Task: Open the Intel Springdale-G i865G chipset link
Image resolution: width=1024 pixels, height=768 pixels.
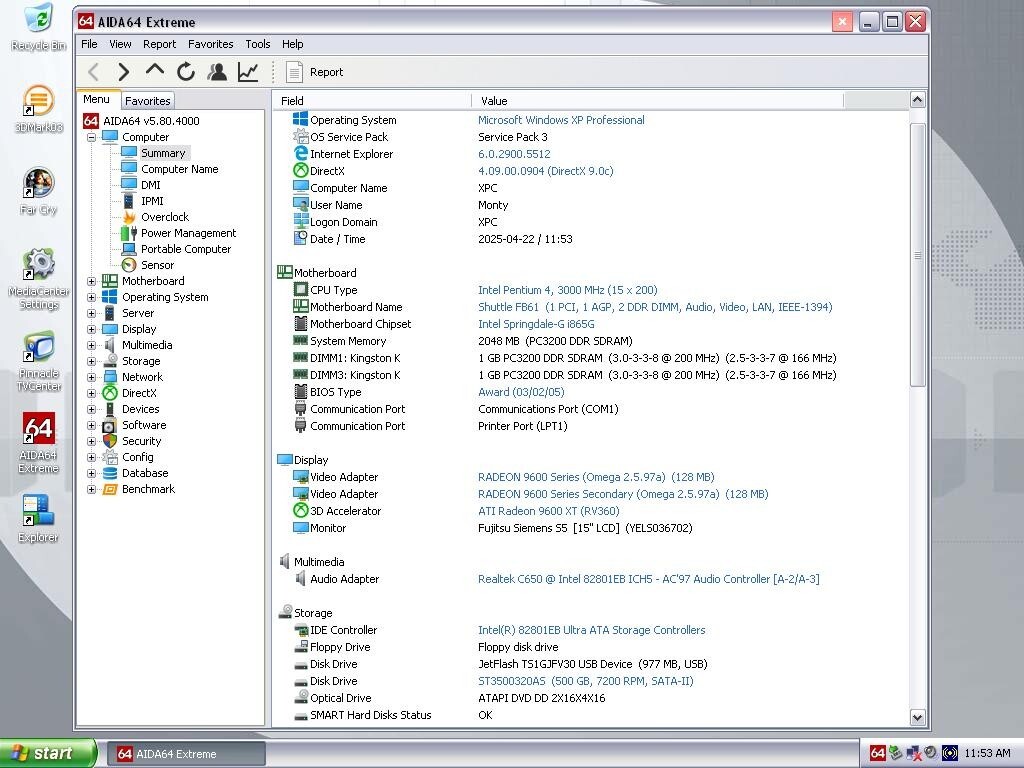Action: [x=536, y=324]
